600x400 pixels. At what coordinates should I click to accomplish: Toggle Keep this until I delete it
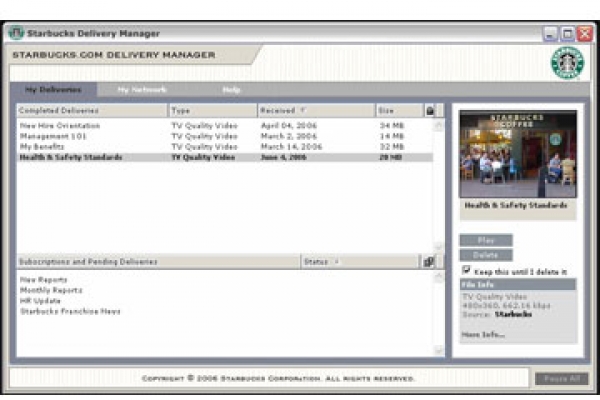tap(466, 270)
